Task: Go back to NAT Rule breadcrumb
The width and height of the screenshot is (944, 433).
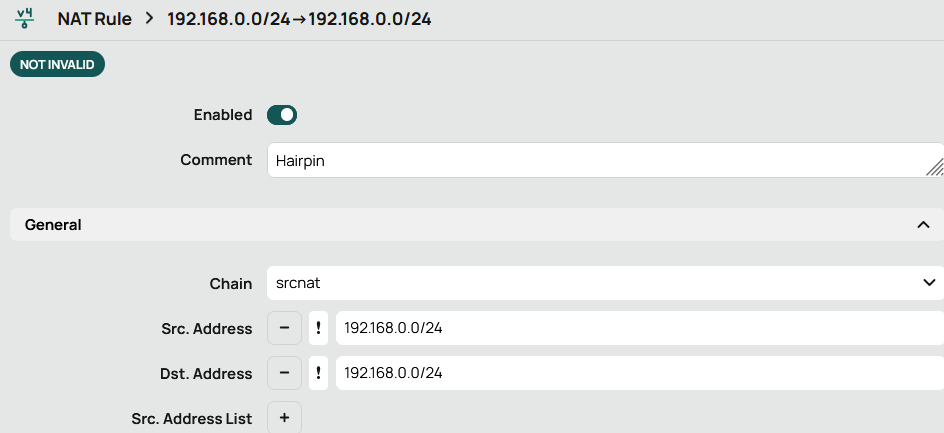Action: pos(94,19)
